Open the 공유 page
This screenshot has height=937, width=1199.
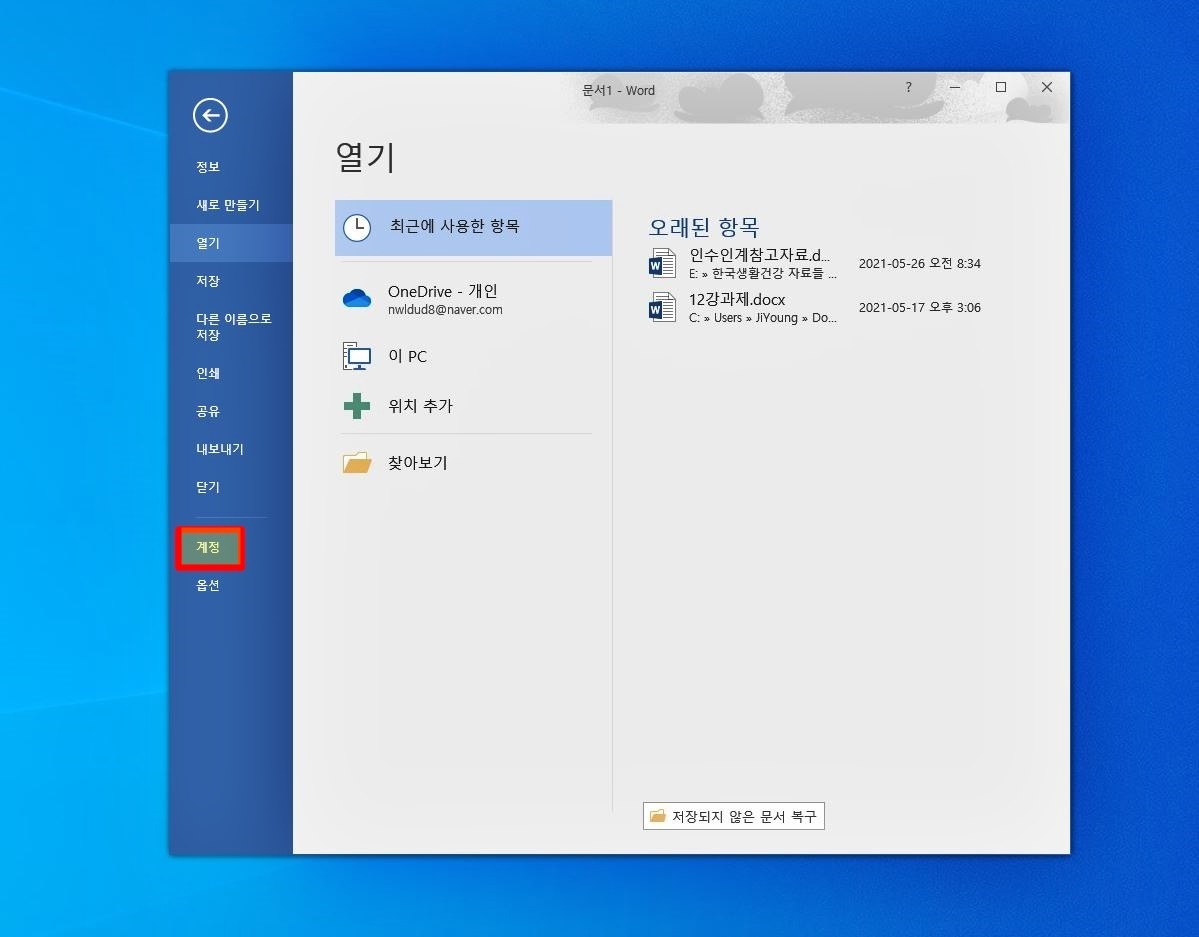[x=231, y=412]
